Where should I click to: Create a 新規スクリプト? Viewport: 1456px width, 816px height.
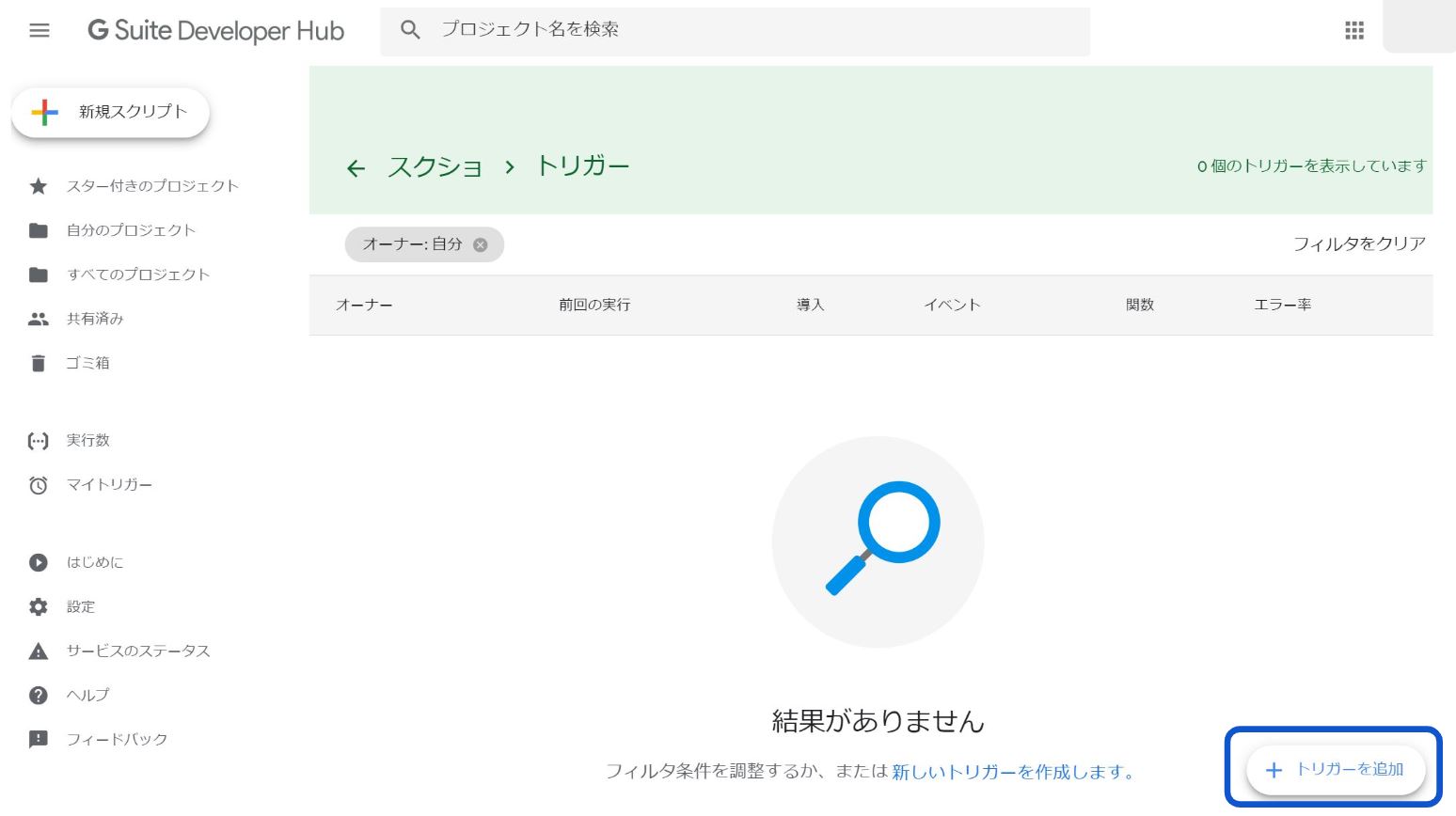pyautogui.click(x=111, y=113)
